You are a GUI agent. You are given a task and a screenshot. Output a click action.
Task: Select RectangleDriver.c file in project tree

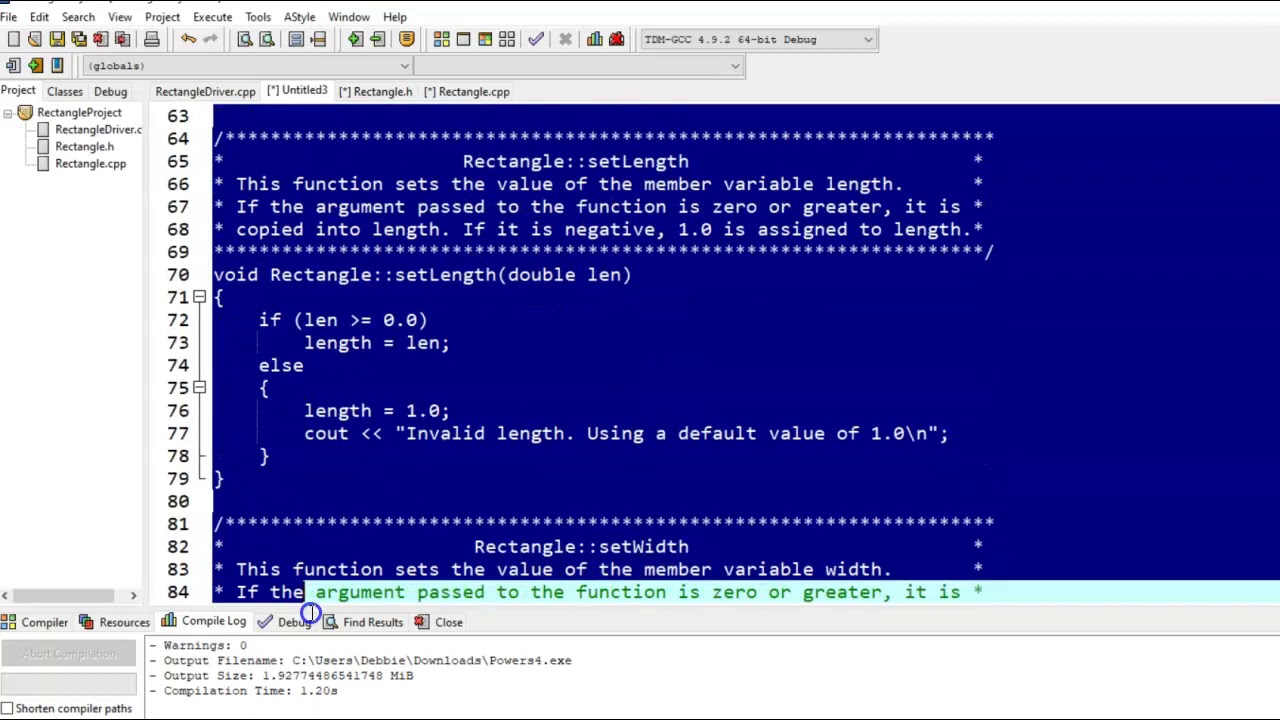(x=98, y=129)
